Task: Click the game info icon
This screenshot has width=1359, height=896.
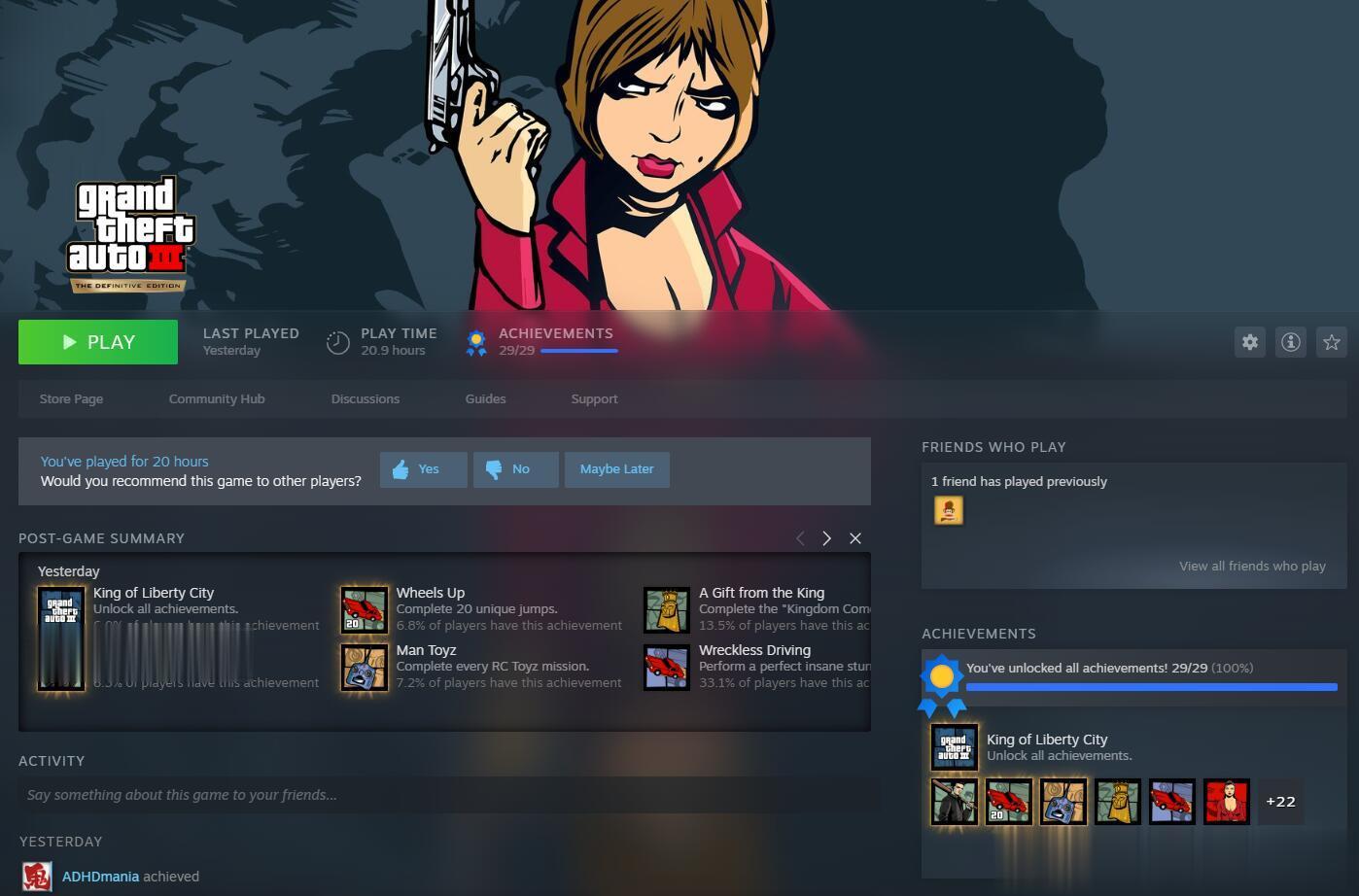Action: pos(1291,342)
